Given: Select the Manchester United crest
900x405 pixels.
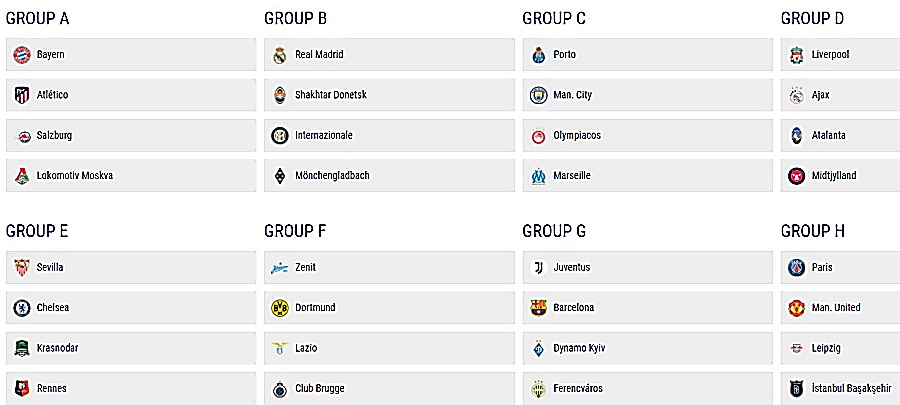Looking at the screenshot, I should pyautogui.click(x=797, y=308).
